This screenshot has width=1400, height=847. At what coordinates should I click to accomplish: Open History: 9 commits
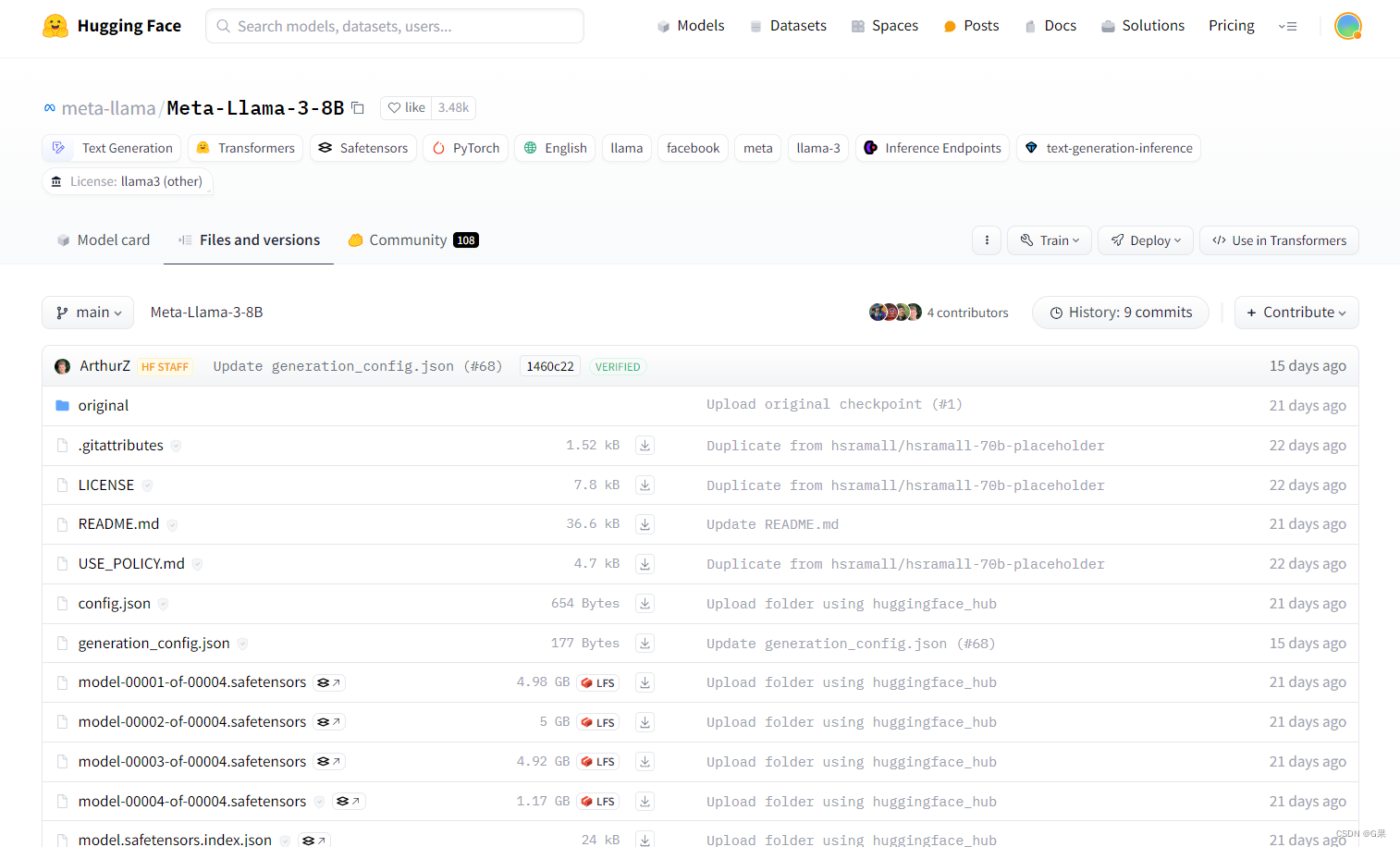tap(1121, 313)
